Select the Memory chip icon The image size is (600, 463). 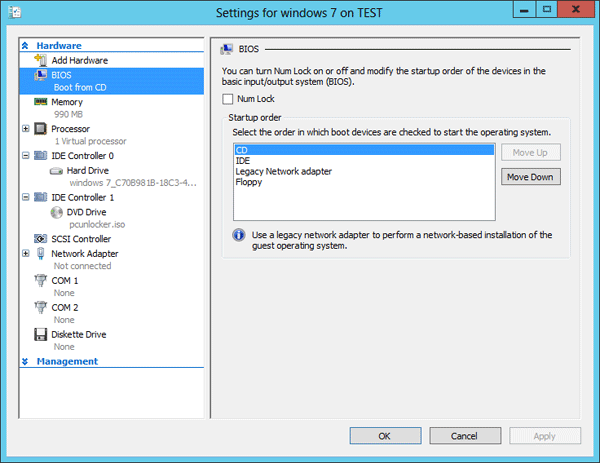click(x=41, y=102)
